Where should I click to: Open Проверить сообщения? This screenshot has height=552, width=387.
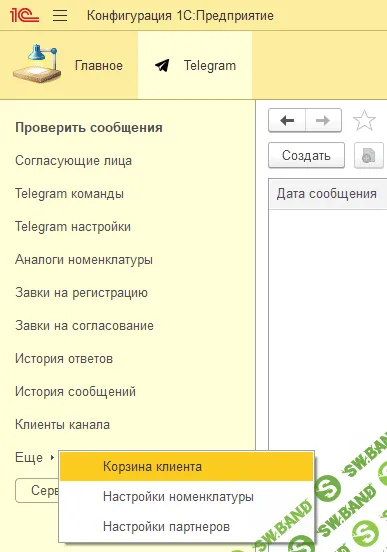89,127
